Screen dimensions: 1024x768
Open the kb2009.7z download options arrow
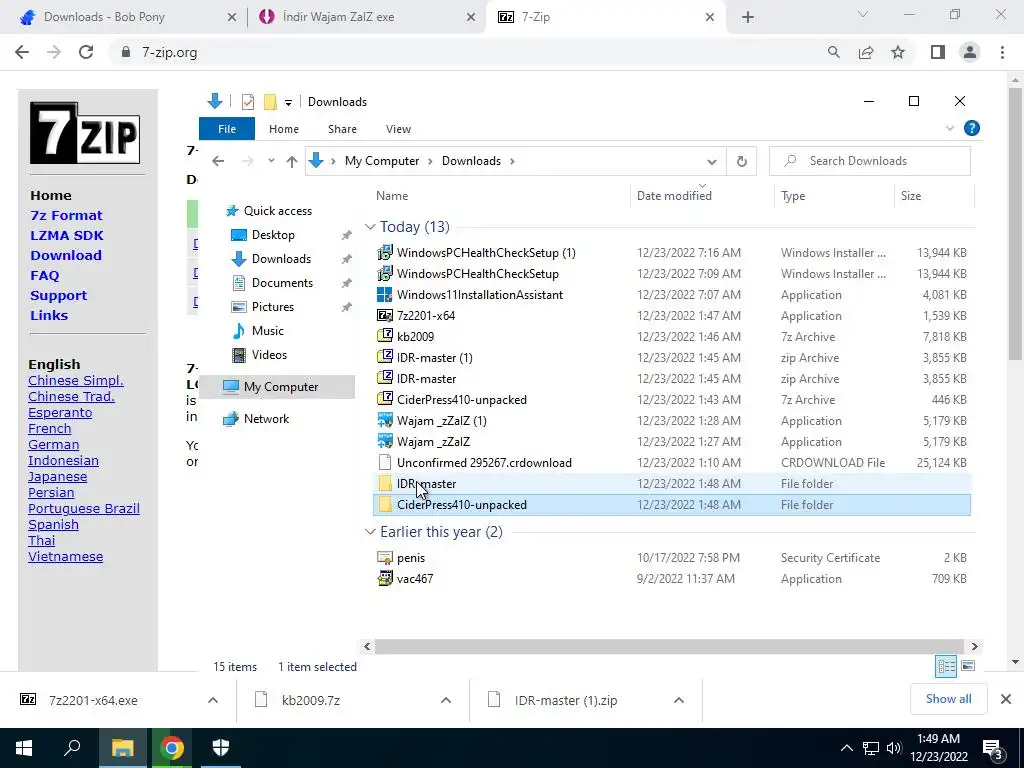(446, 700)
